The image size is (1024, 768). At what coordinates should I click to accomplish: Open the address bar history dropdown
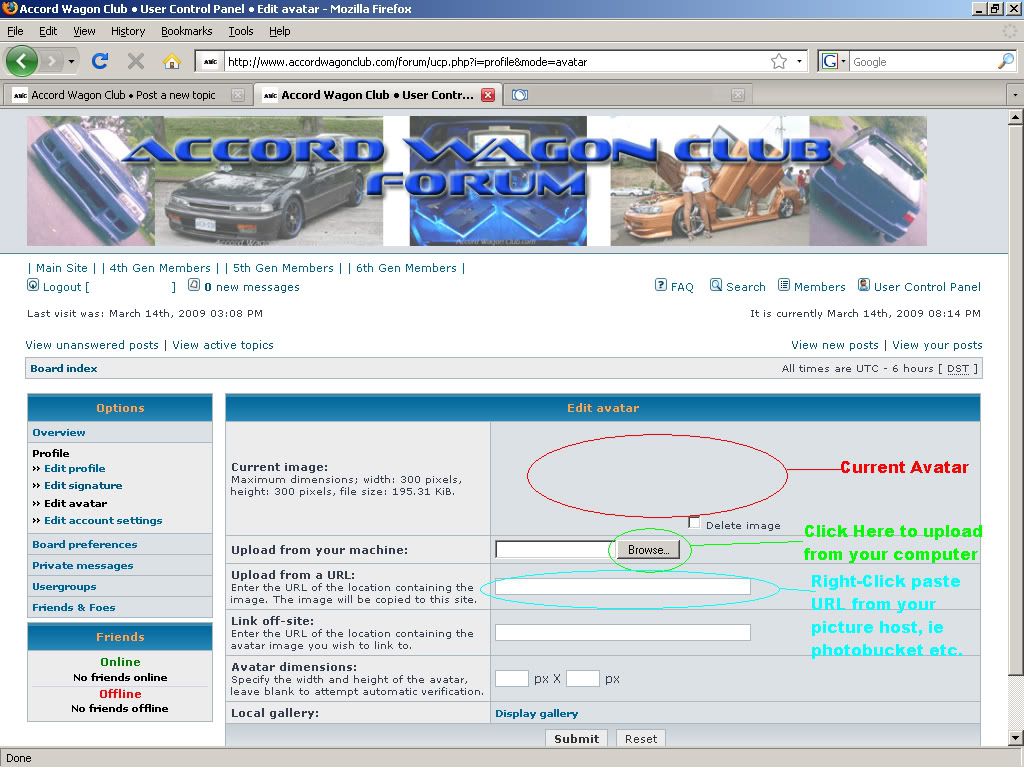pyautogui.click(x=799, y=62)
